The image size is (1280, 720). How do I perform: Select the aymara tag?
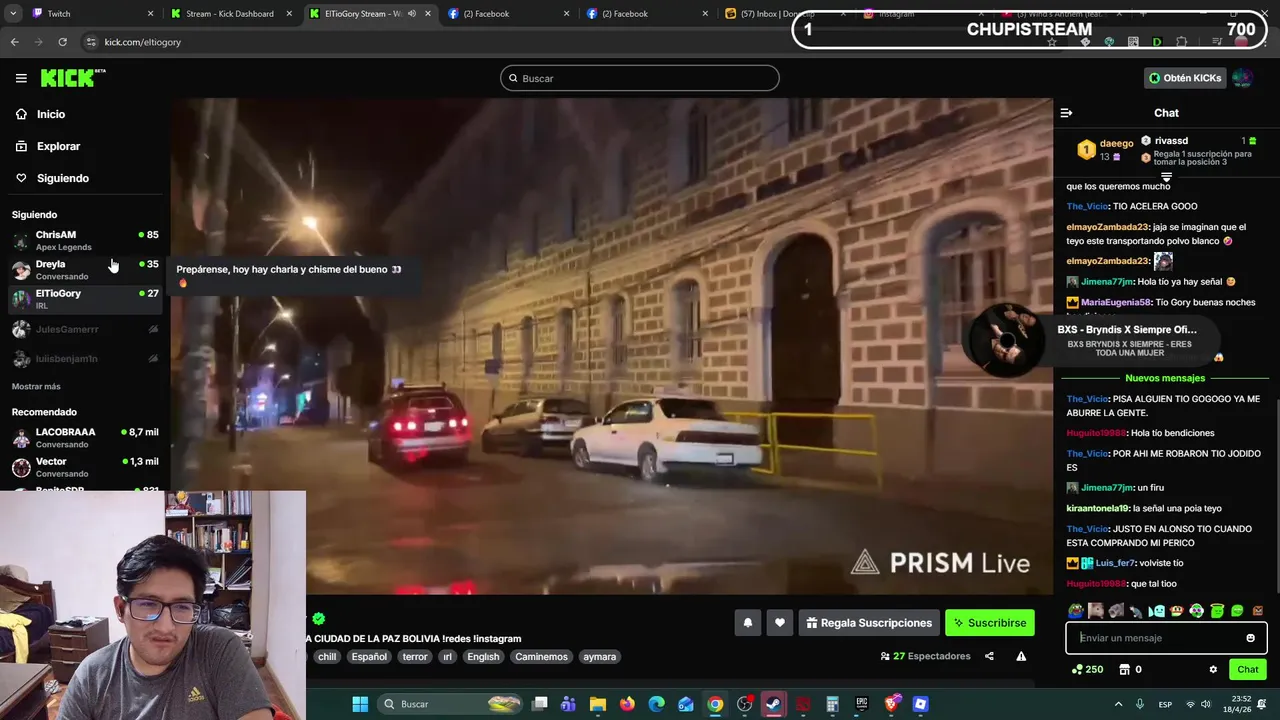tap(600, 657)
